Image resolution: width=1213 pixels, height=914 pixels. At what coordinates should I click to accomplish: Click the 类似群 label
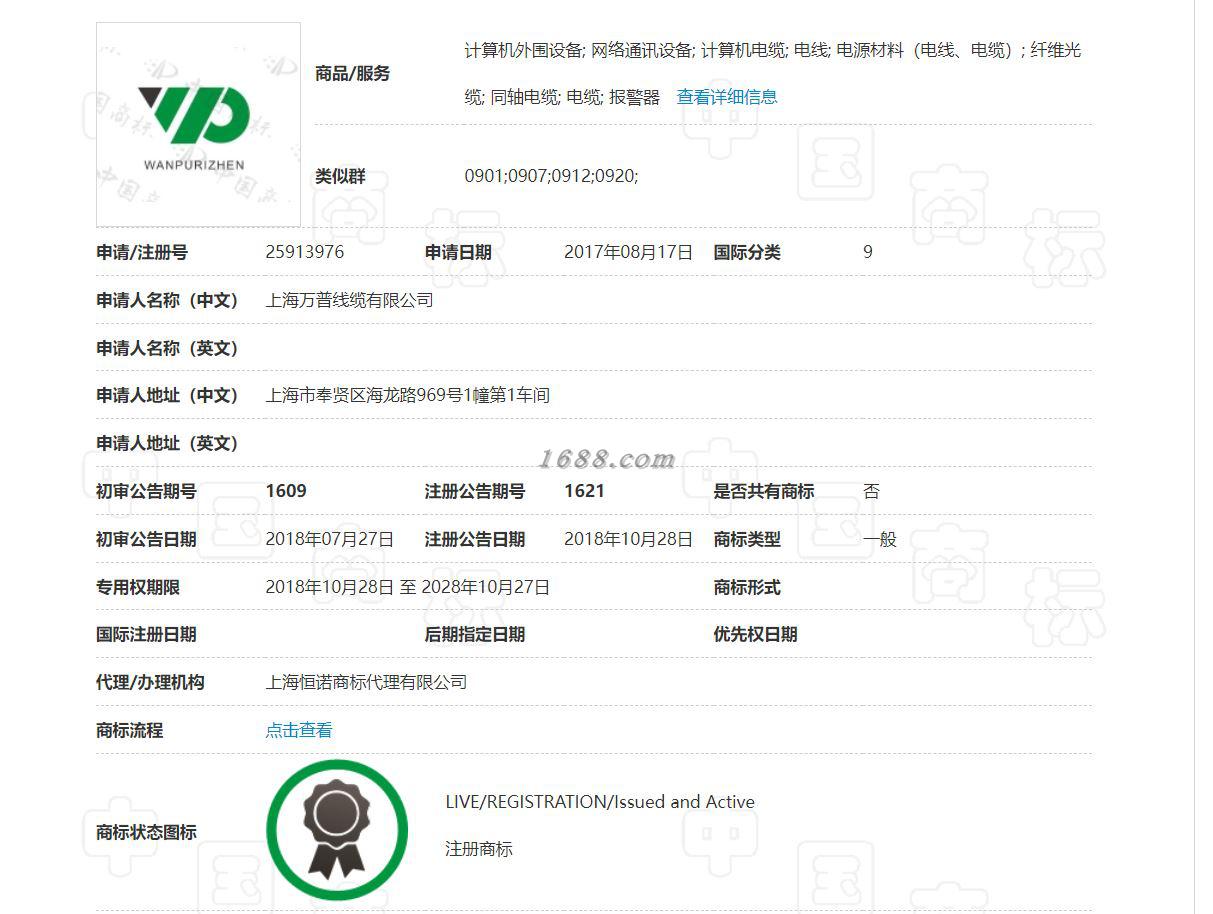coord(340,176)
